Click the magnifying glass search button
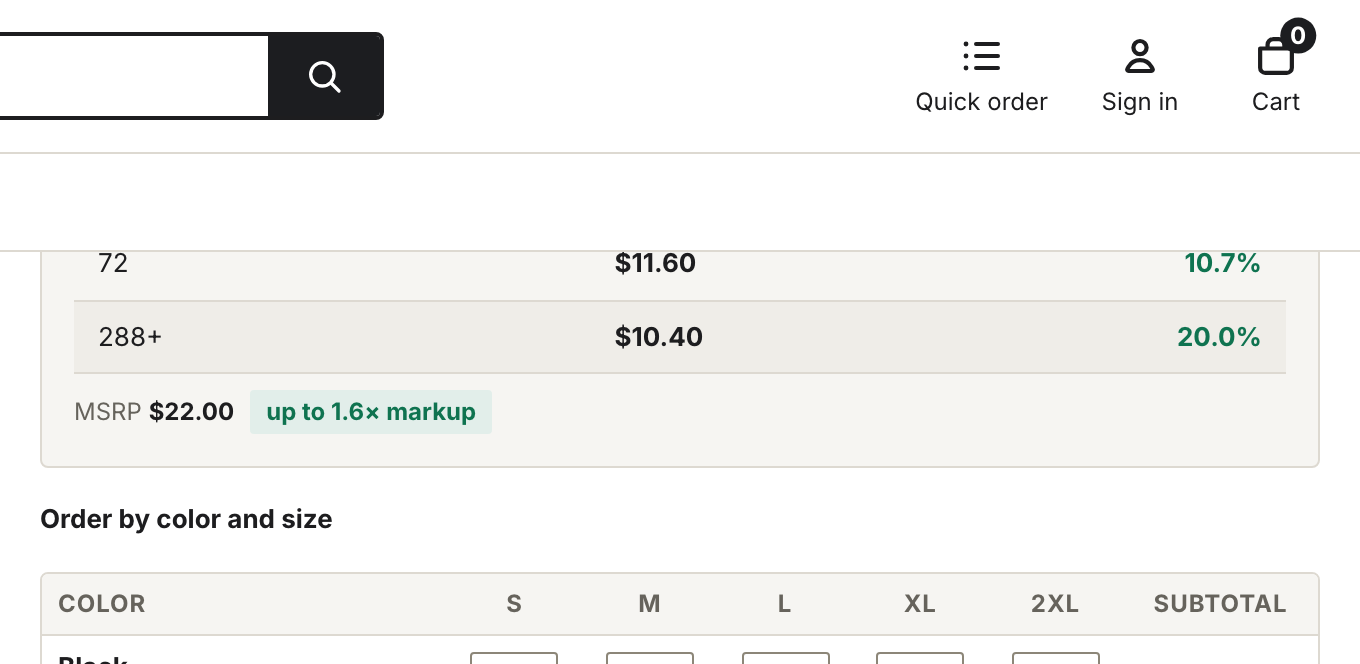 [x=325, y=76]
